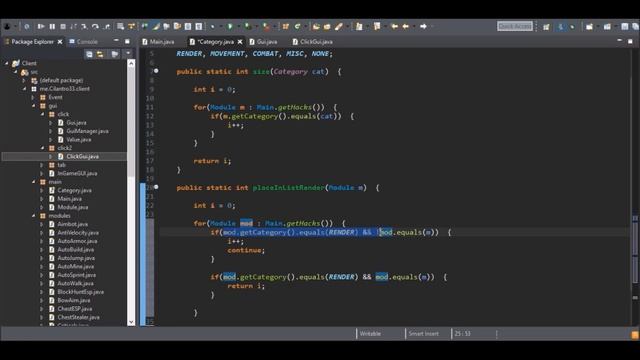Click the Resume debug button
The image size is (640, 360).
pyautogui.click(x=41, y=27)
